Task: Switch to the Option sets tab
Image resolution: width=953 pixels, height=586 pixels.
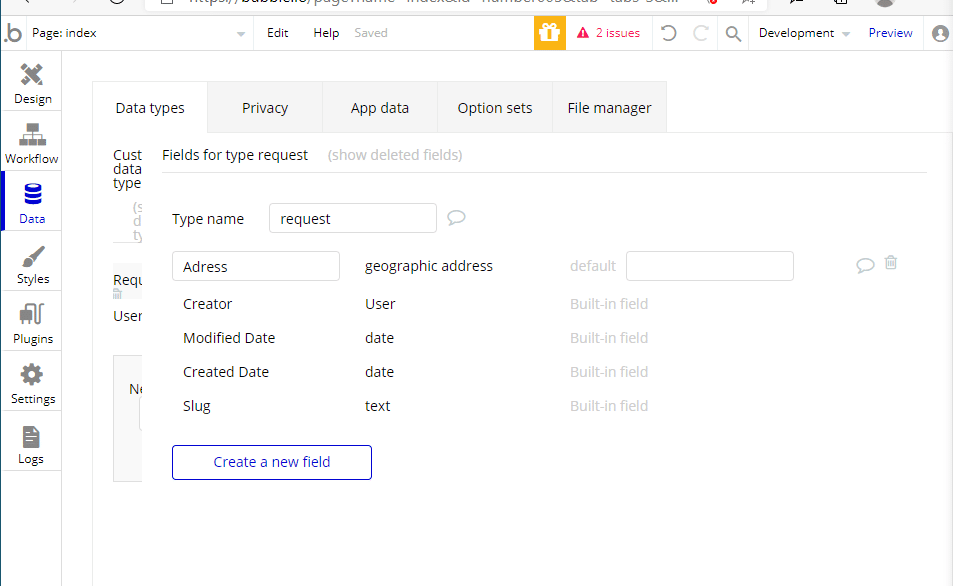Action: (495, 108)
